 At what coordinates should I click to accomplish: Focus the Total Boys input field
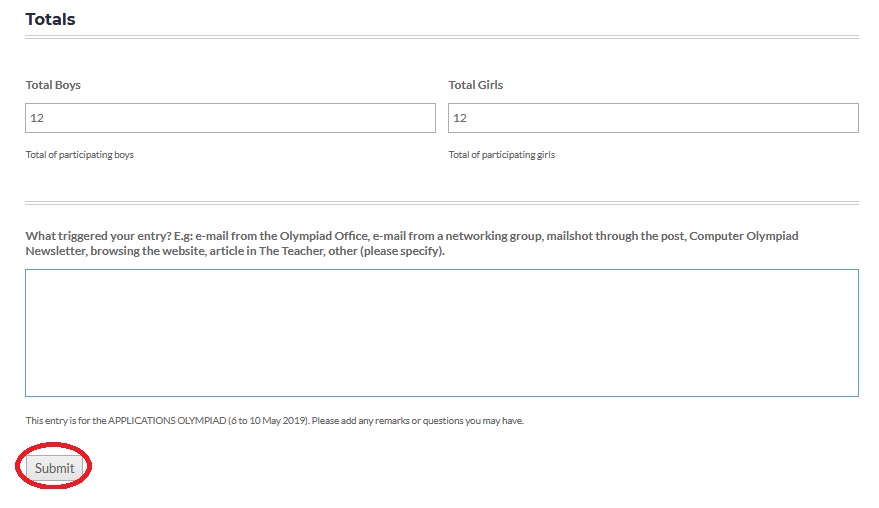[x=230, y=118]
